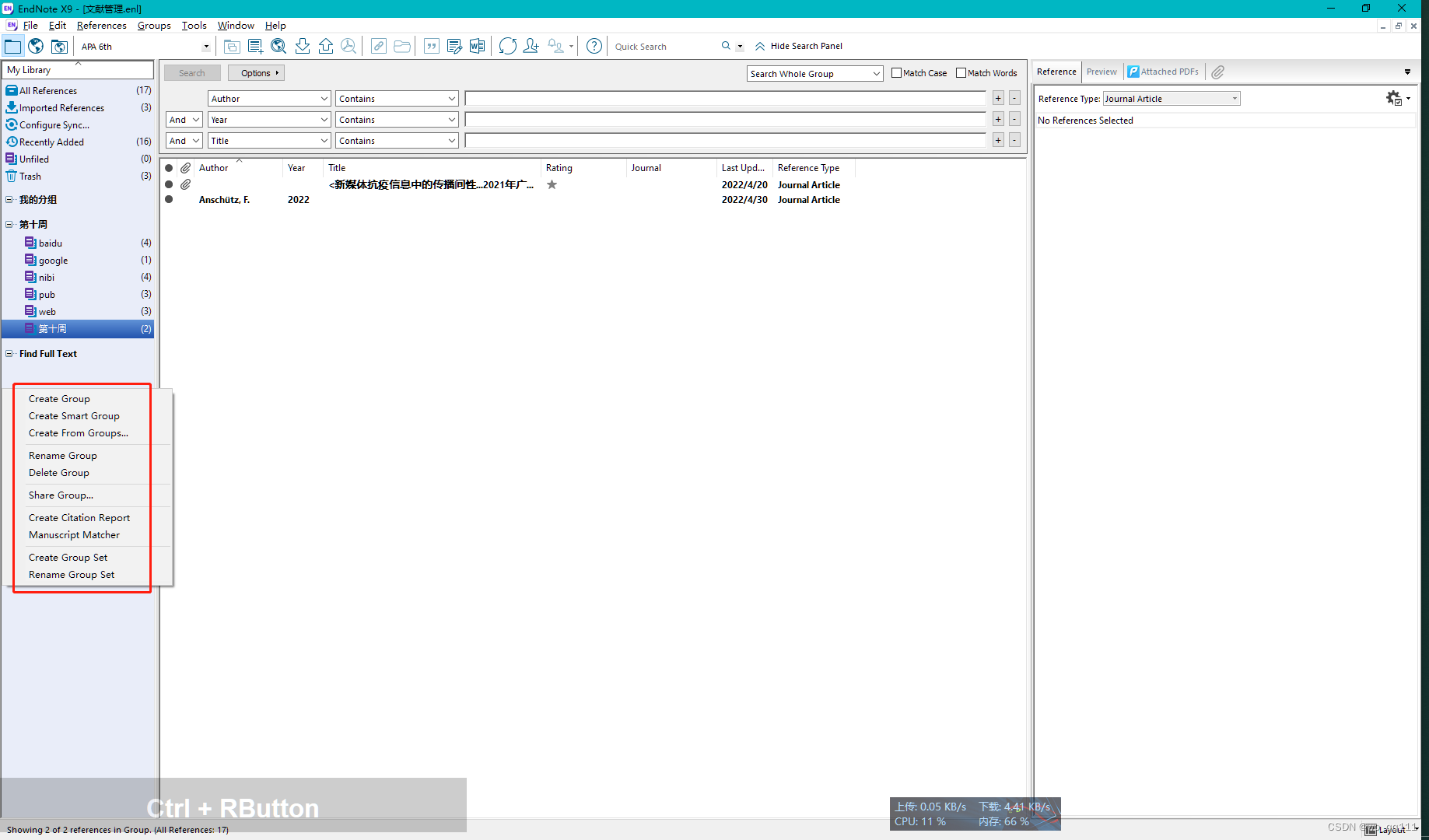Click plus button on Author search row
Image resolution: width=1429 pixels, height=840 pixels.
click(x=998, y=98)
